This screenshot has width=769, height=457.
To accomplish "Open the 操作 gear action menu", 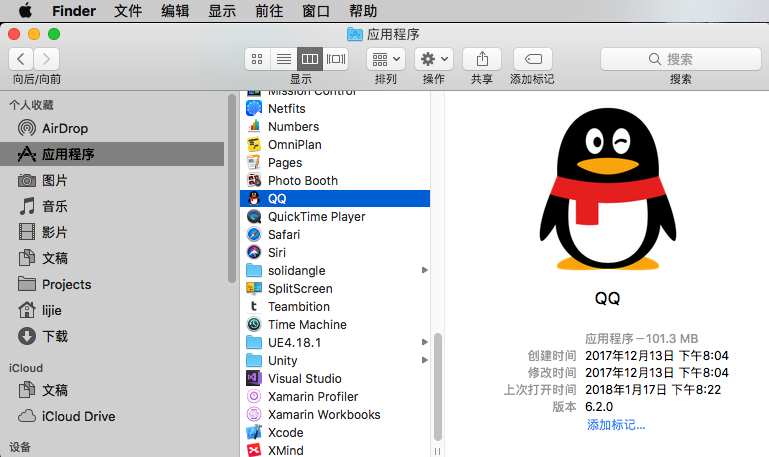I will pyautogui.click(x=434, y=59).
